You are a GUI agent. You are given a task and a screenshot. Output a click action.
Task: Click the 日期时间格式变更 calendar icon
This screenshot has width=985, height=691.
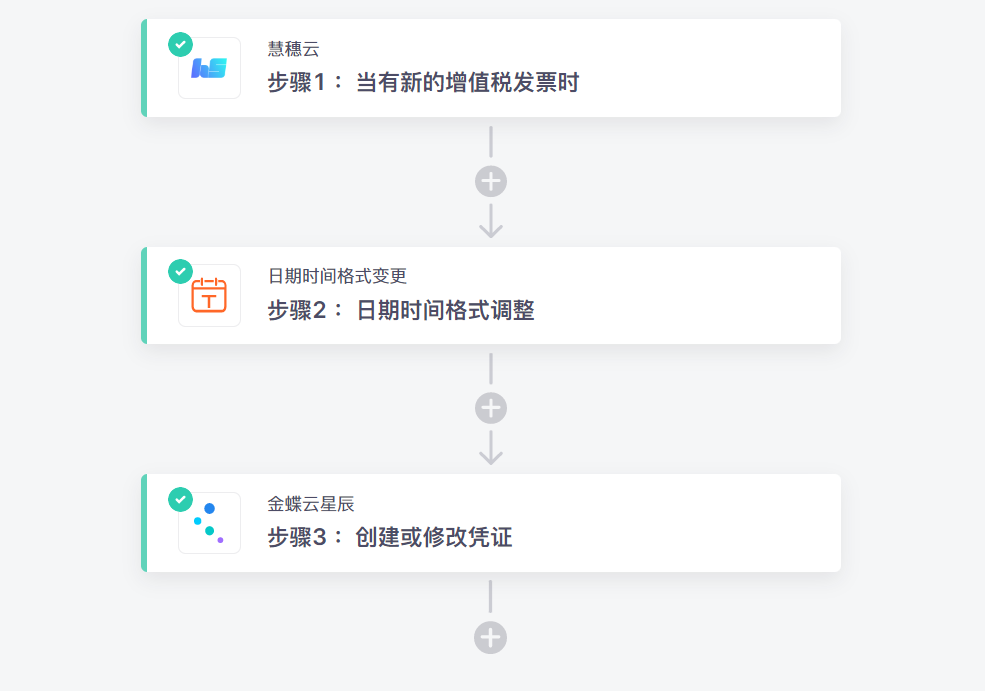pos(209,295)
